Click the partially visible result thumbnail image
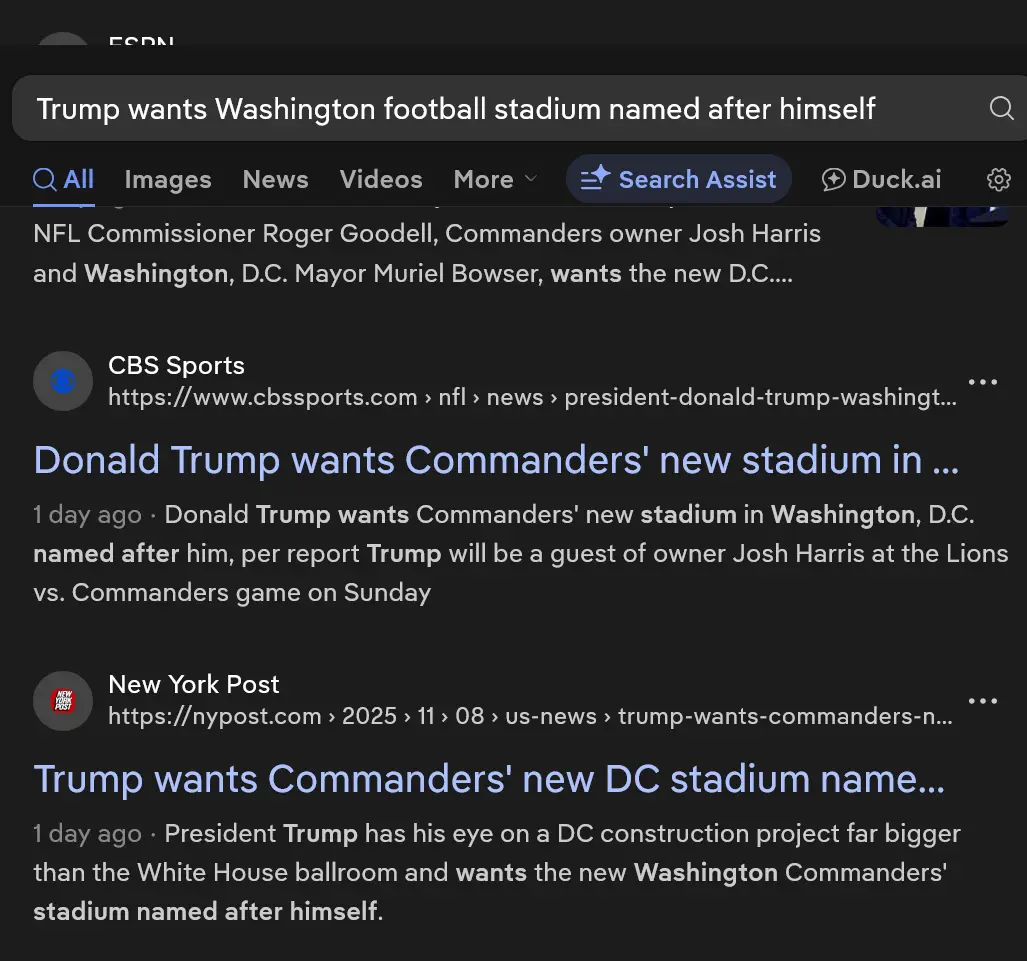Viewport: 1027px width, 961px height. (x=941, y=215)
